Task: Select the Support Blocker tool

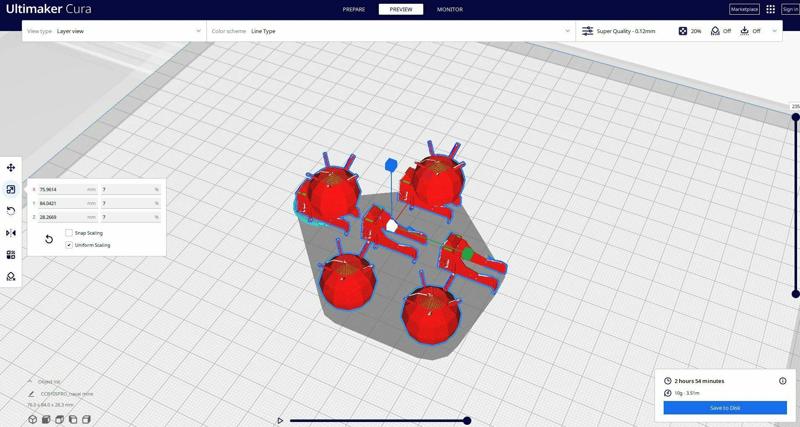Action: pos(11,276)
